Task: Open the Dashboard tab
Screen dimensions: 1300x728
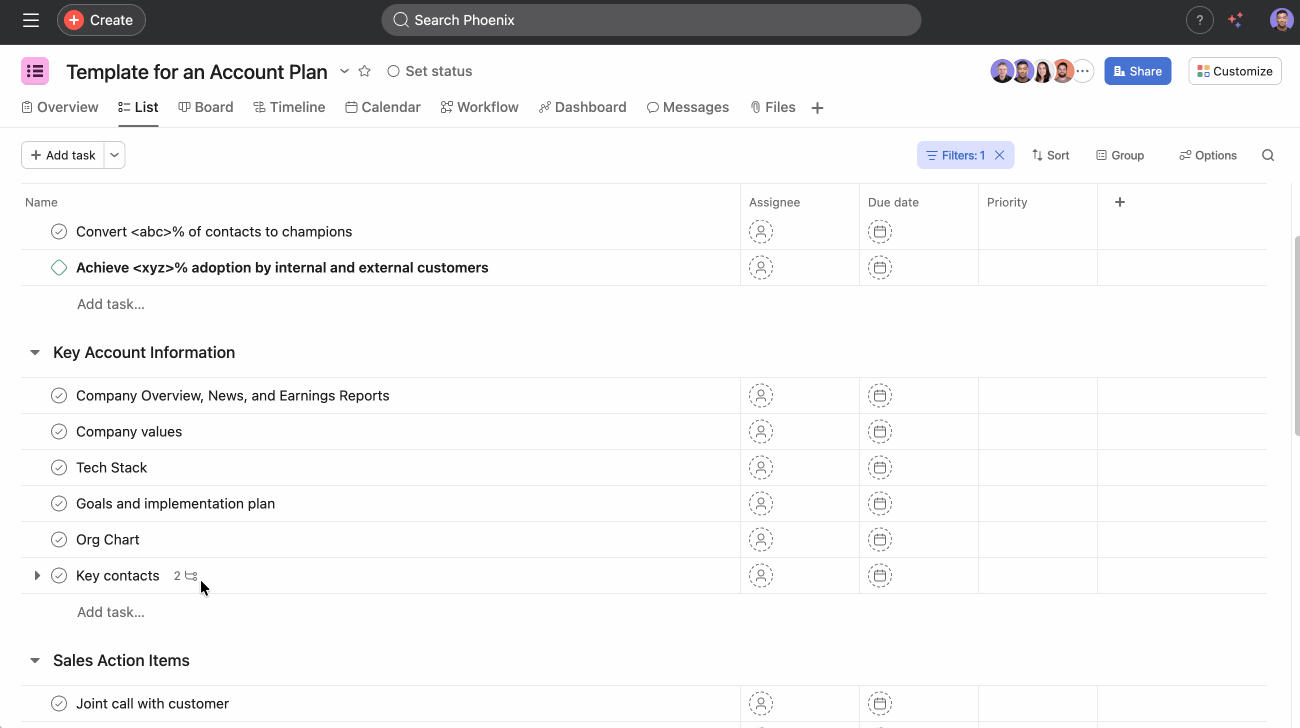Action: (582, 107)
